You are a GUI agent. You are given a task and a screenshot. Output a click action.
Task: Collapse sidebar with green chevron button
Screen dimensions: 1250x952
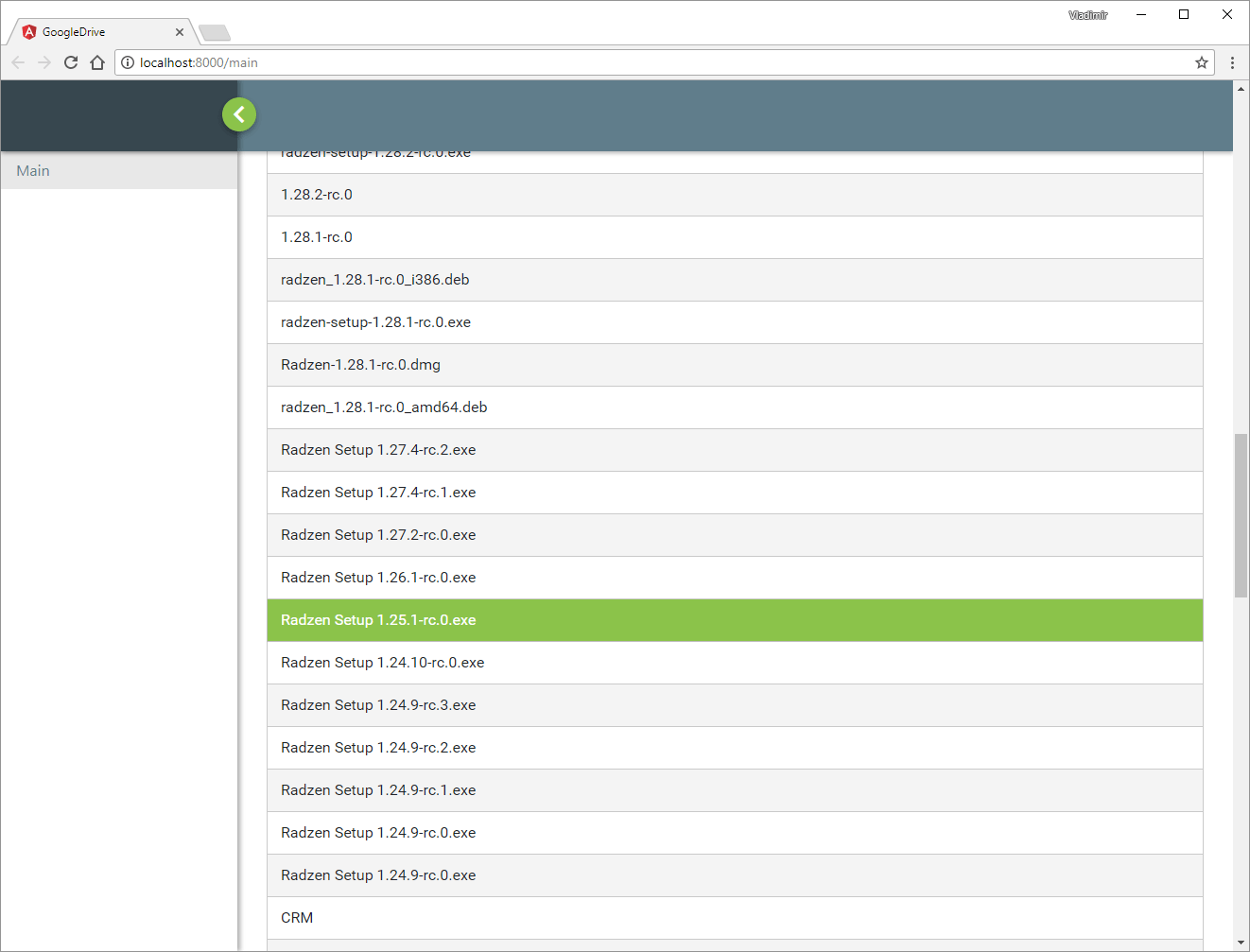(239, 114)
